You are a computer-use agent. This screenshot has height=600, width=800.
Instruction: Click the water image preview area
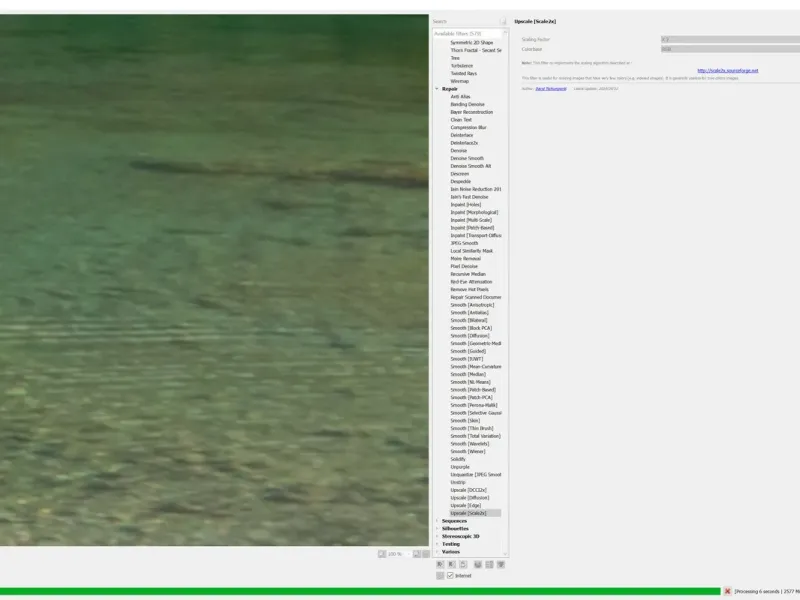[x=214, y=280]
